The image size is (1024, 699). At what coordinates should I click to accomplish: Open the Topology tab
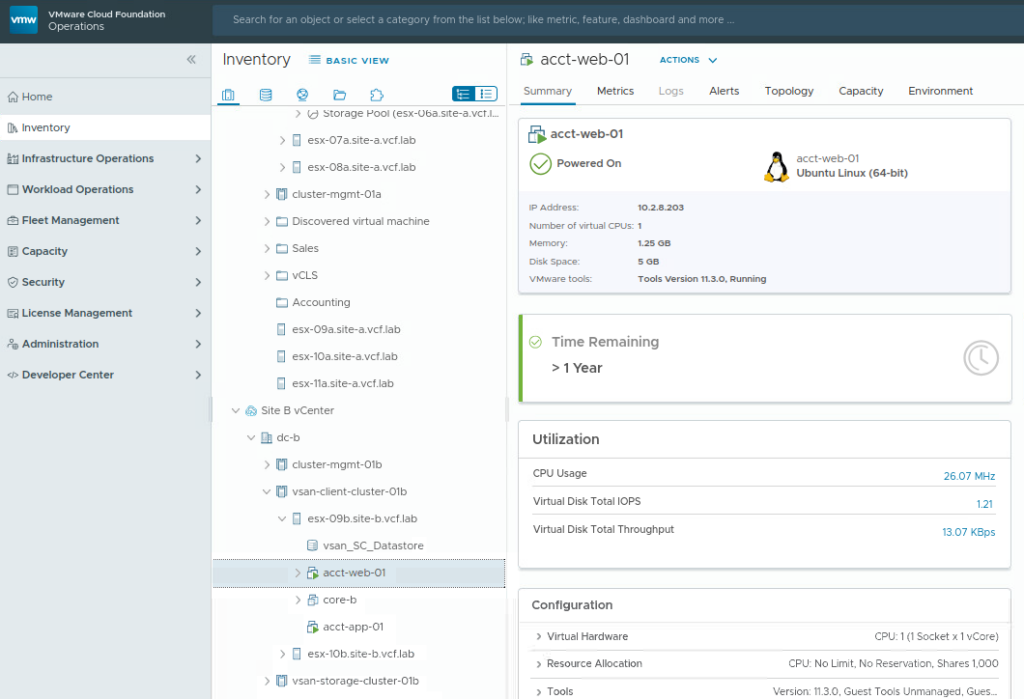tap(789, 91)
